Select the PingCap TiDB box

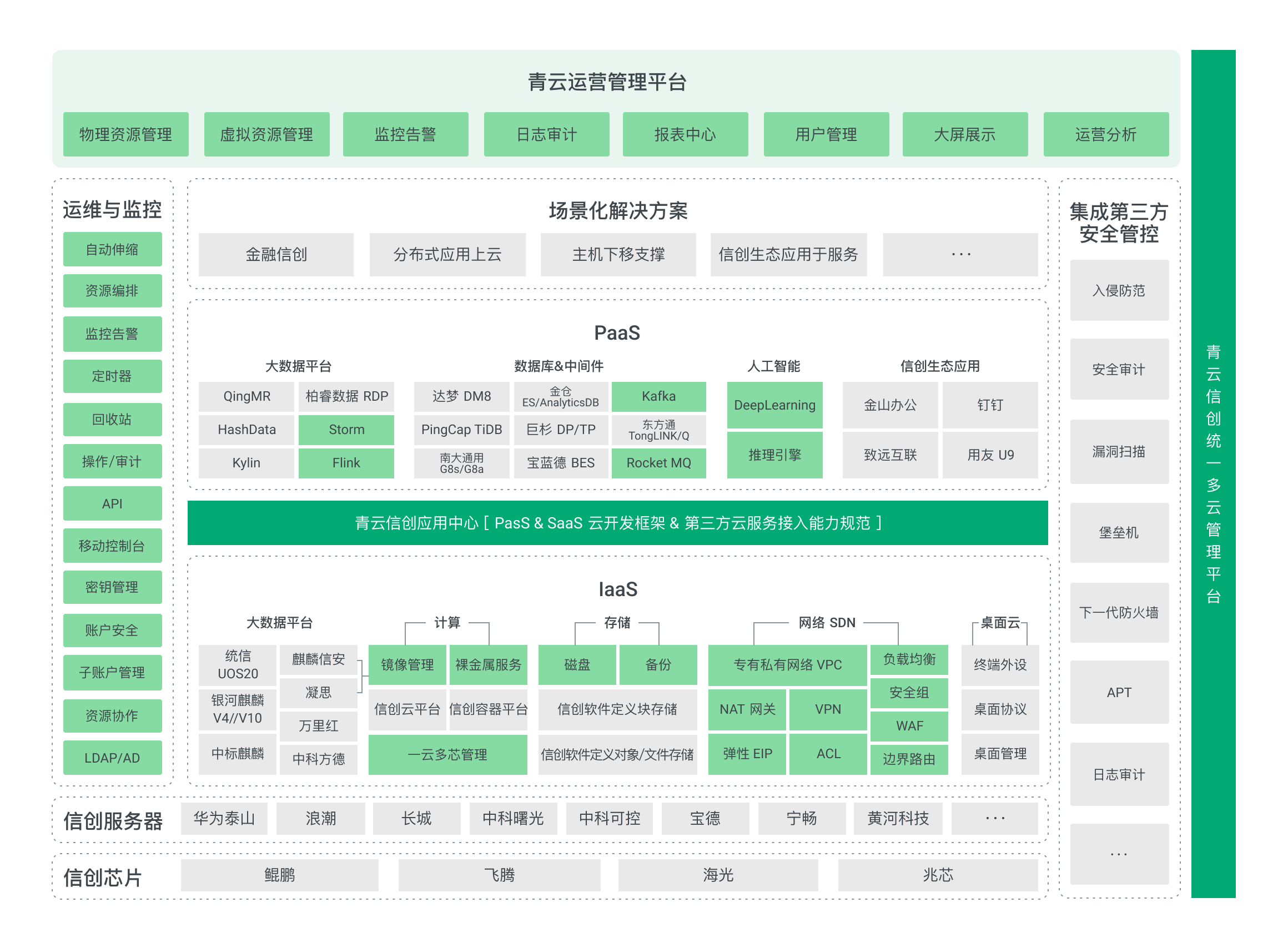coord(461,429)
